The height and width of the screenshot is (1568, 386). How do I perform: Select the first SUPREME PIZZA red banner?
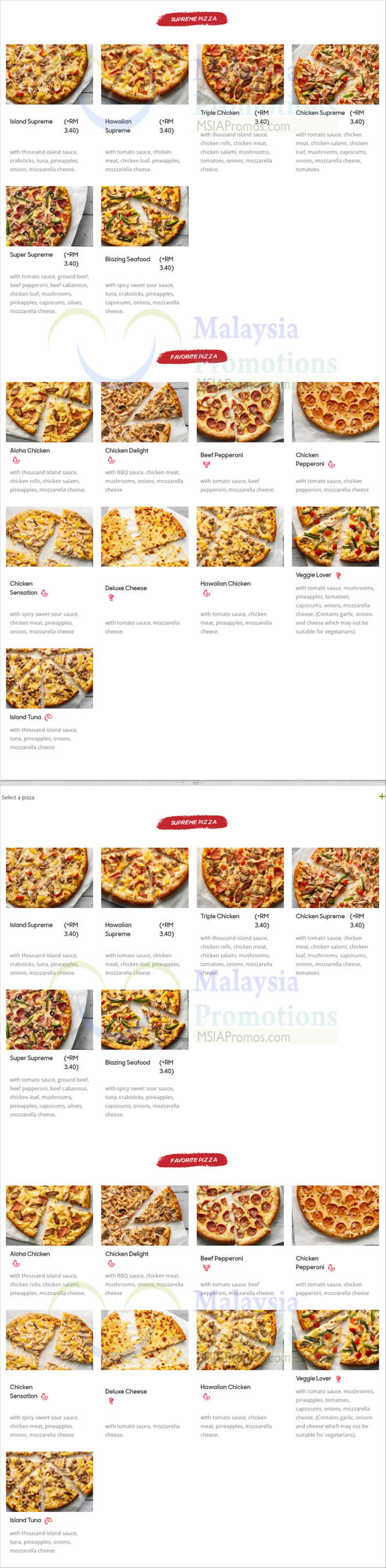tap(192, 19)
